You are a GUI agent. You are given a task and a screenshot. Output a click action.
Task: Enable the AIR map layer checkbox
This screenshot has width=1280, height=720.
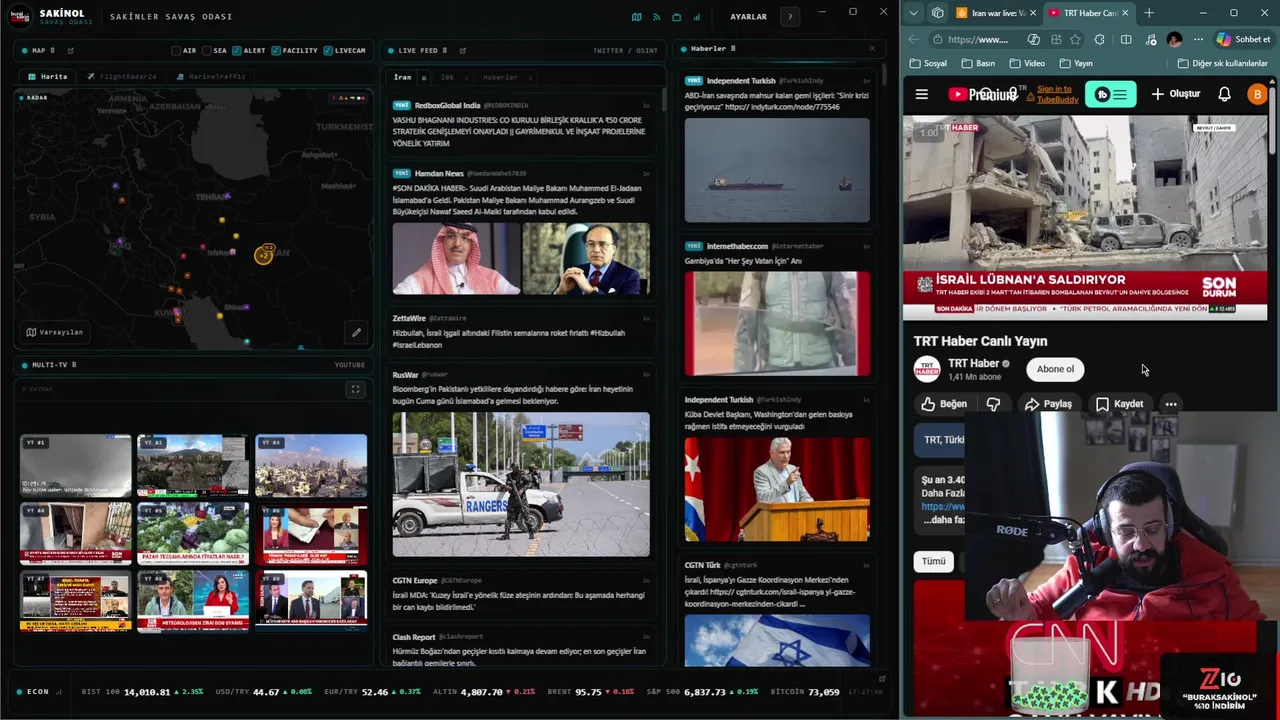click(x=177, y=50)
